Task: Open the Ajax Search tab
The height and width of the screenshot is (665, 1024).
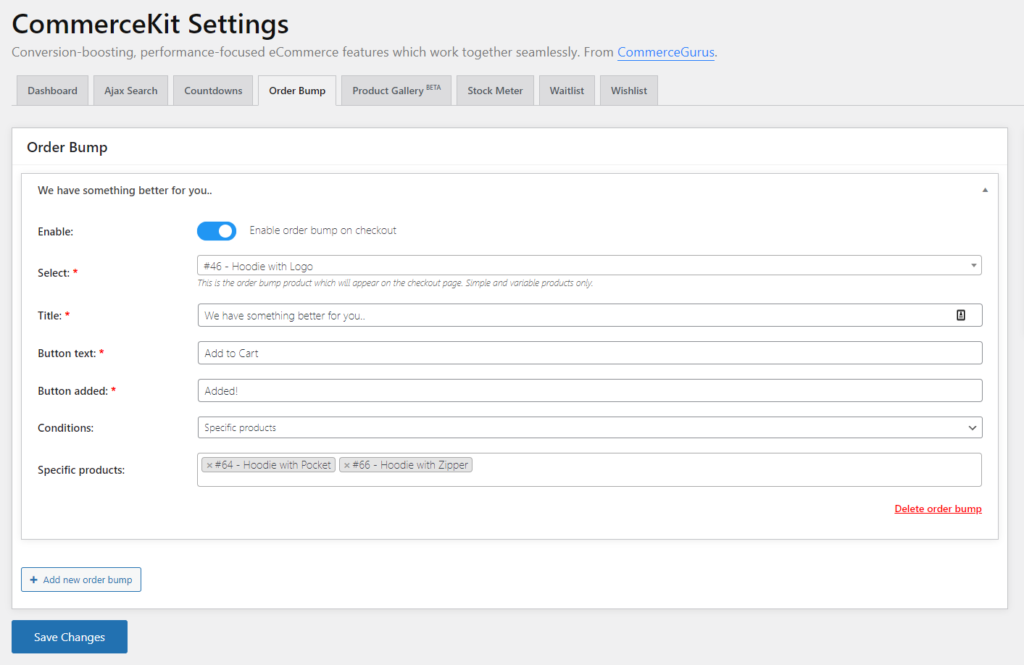Action: (x=131, y=91)
